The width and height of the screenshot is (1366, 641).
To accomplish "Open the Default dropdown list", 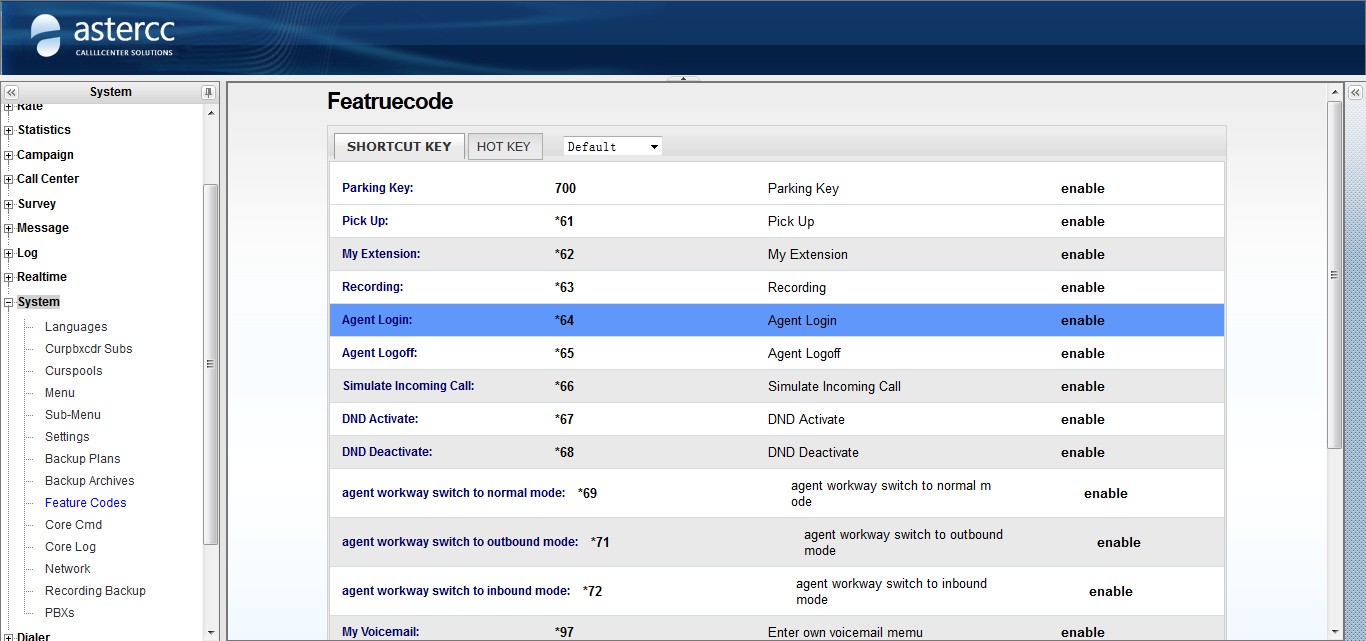I will (x=613, y=147).
